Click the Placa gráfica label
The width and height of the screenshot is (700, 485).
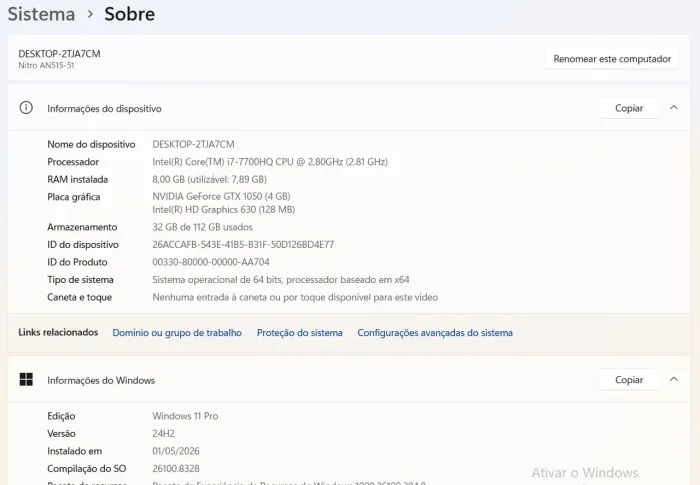(74, 197)
